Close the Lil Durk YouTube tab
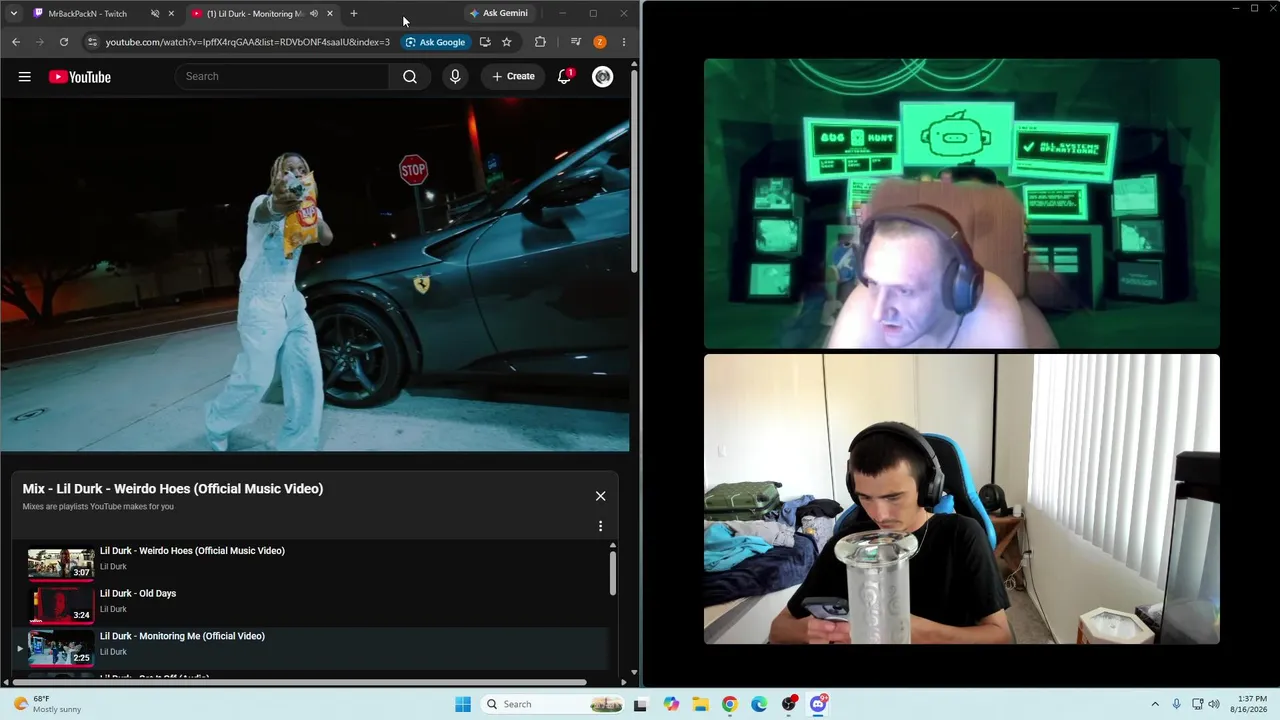1280x720 pixels. click(330, 14)
